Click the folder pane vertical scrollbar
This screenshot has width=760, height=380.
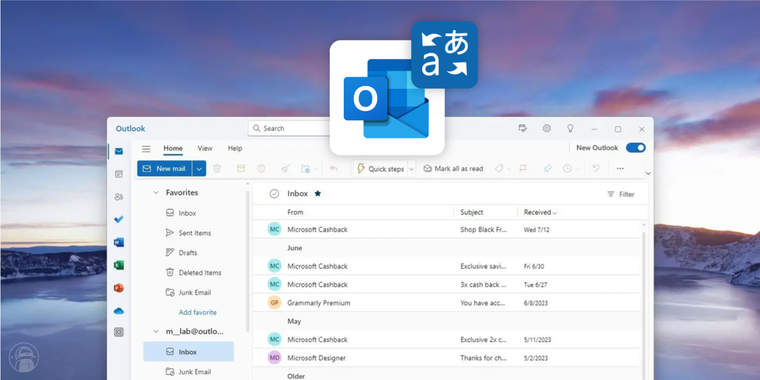[248, 262]
